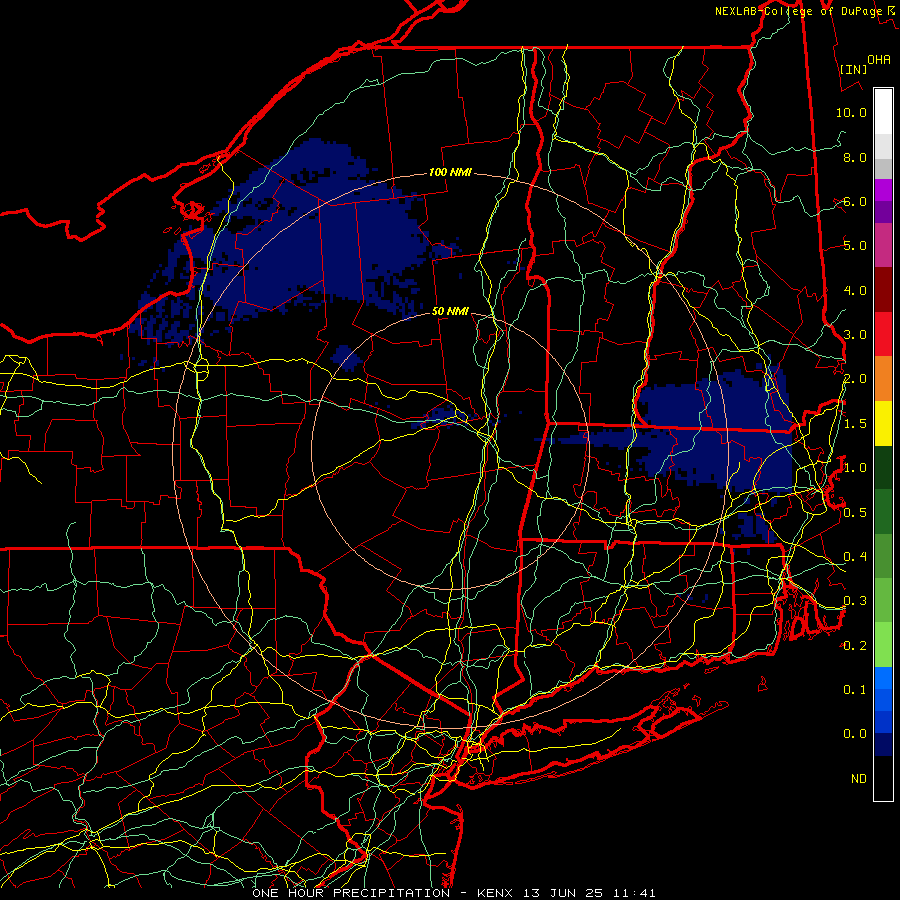This screenshot has height=900, width=900.
Task: Click the 'OHA' product code label
Action: 879,59
